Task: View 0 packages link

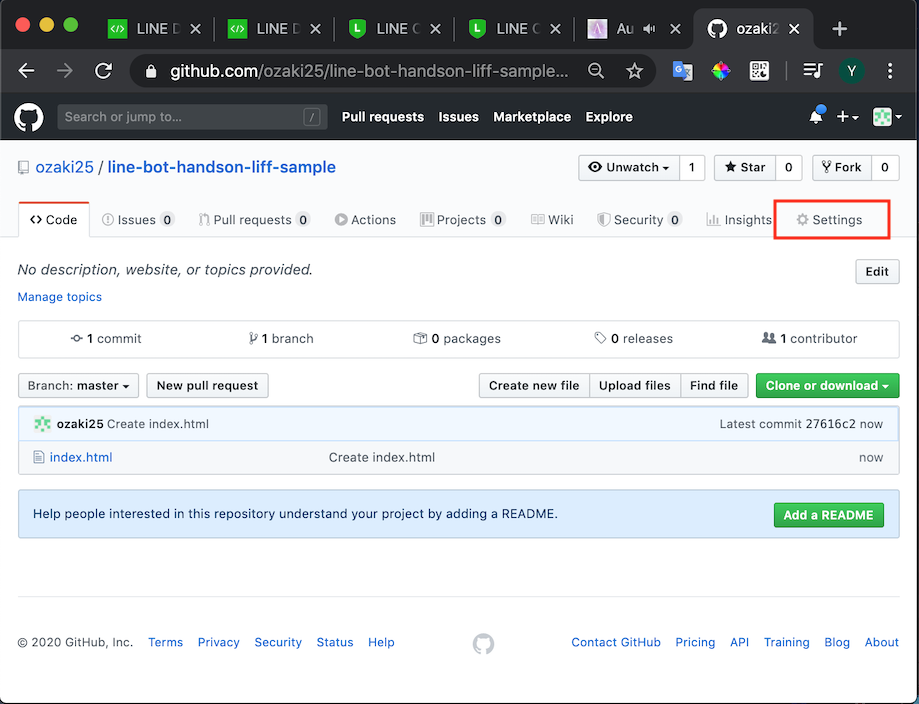Action: click(x=457, y=339)
